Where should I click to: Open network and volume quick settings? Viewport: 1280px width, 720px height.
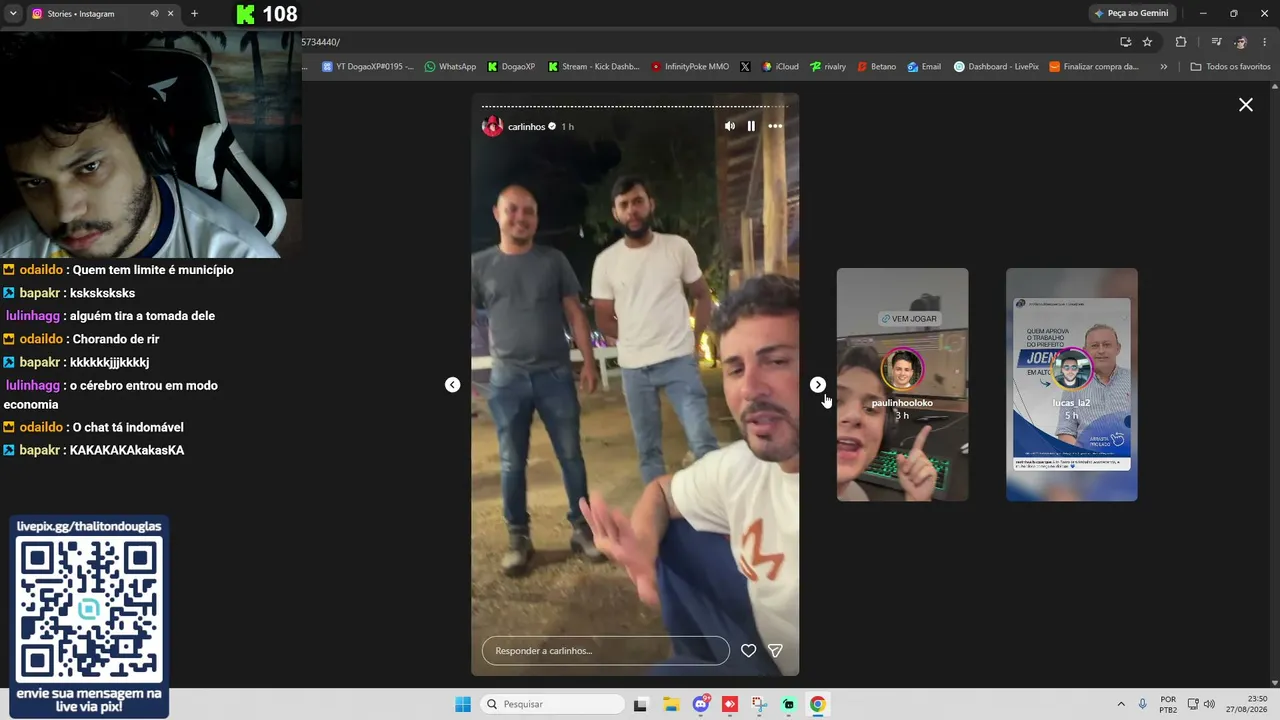pos(1201,704)
